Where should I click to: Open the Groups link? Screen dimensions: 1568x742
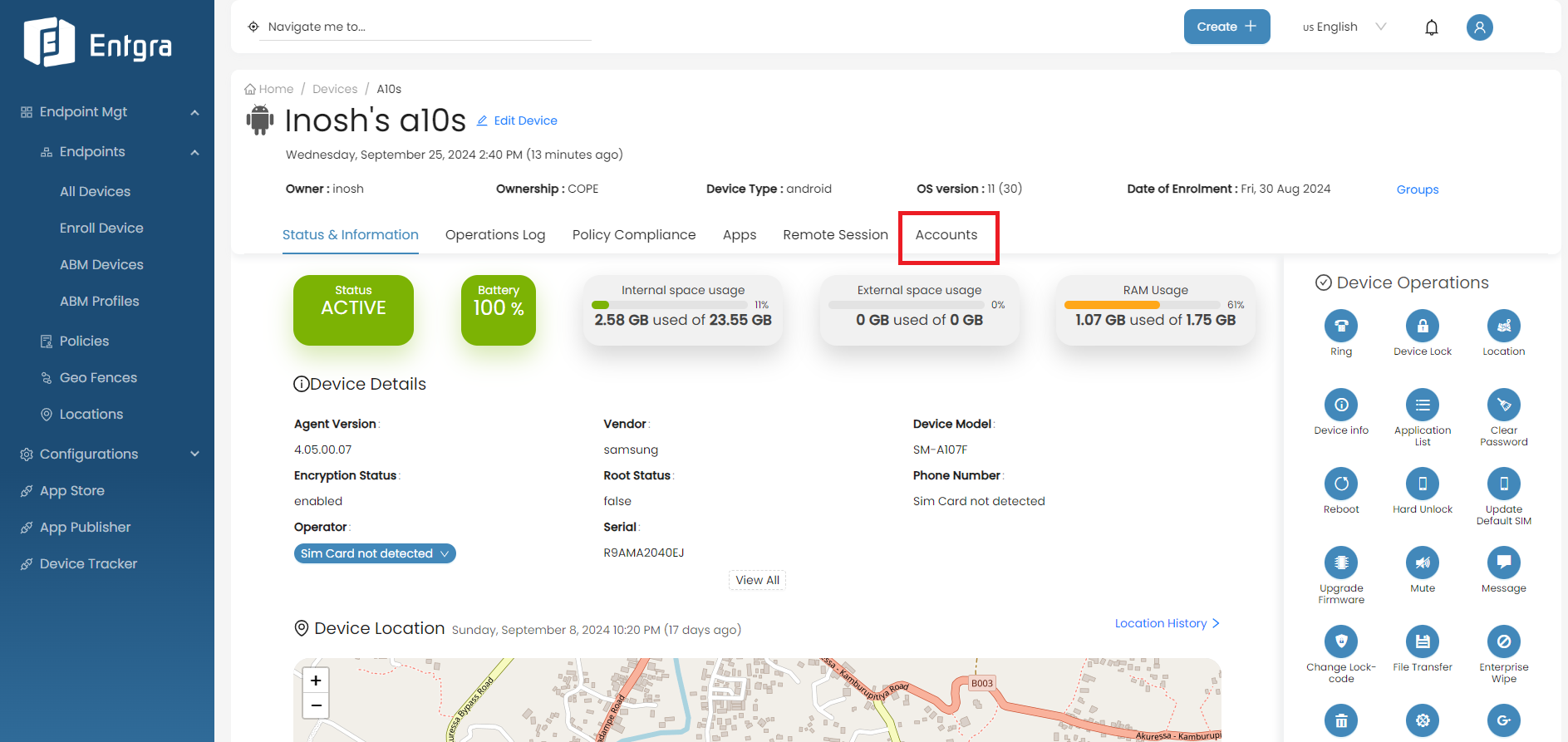coord(1418,189)
